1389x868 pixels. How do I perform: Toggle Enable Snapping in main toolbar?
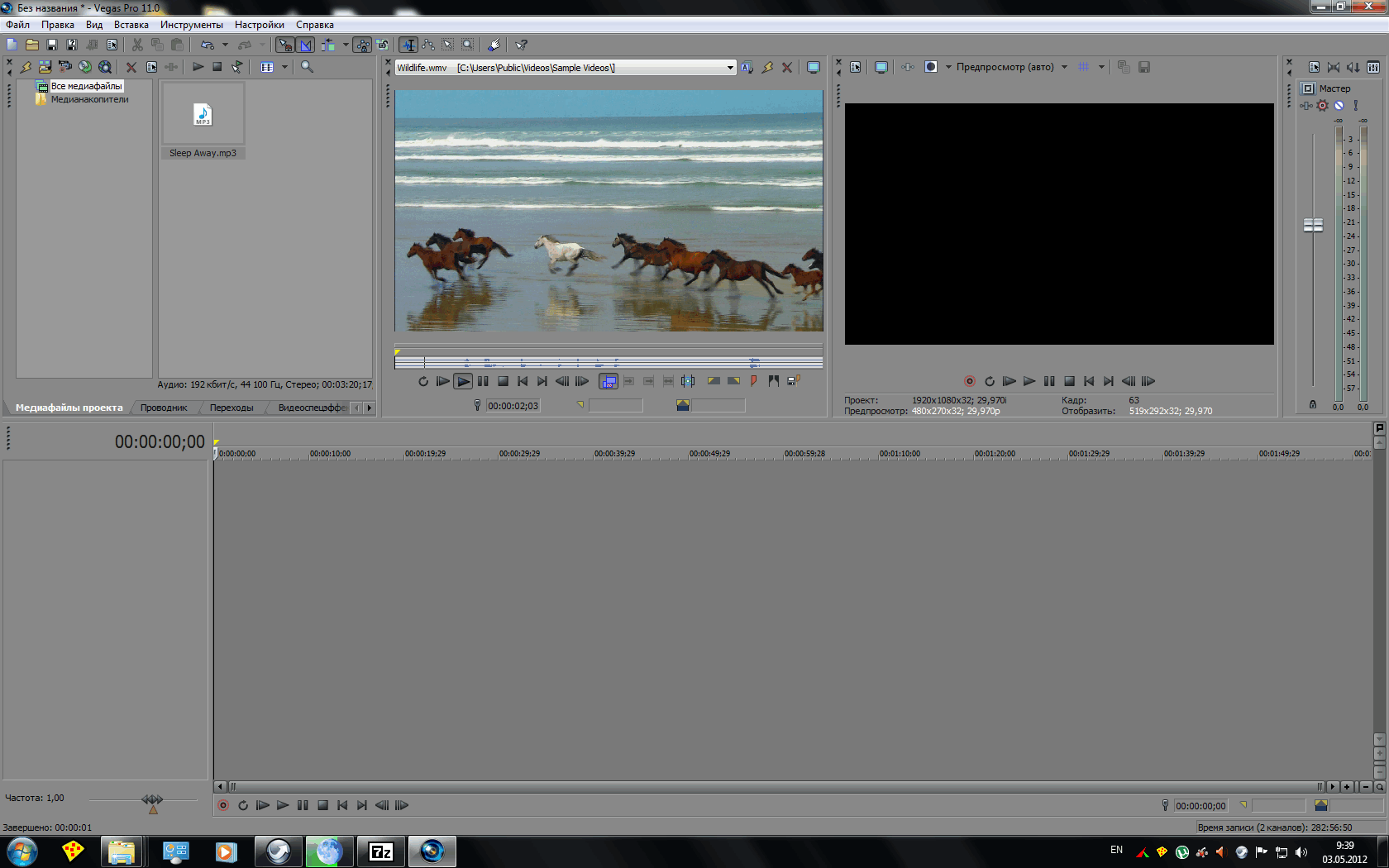(285, 45)
